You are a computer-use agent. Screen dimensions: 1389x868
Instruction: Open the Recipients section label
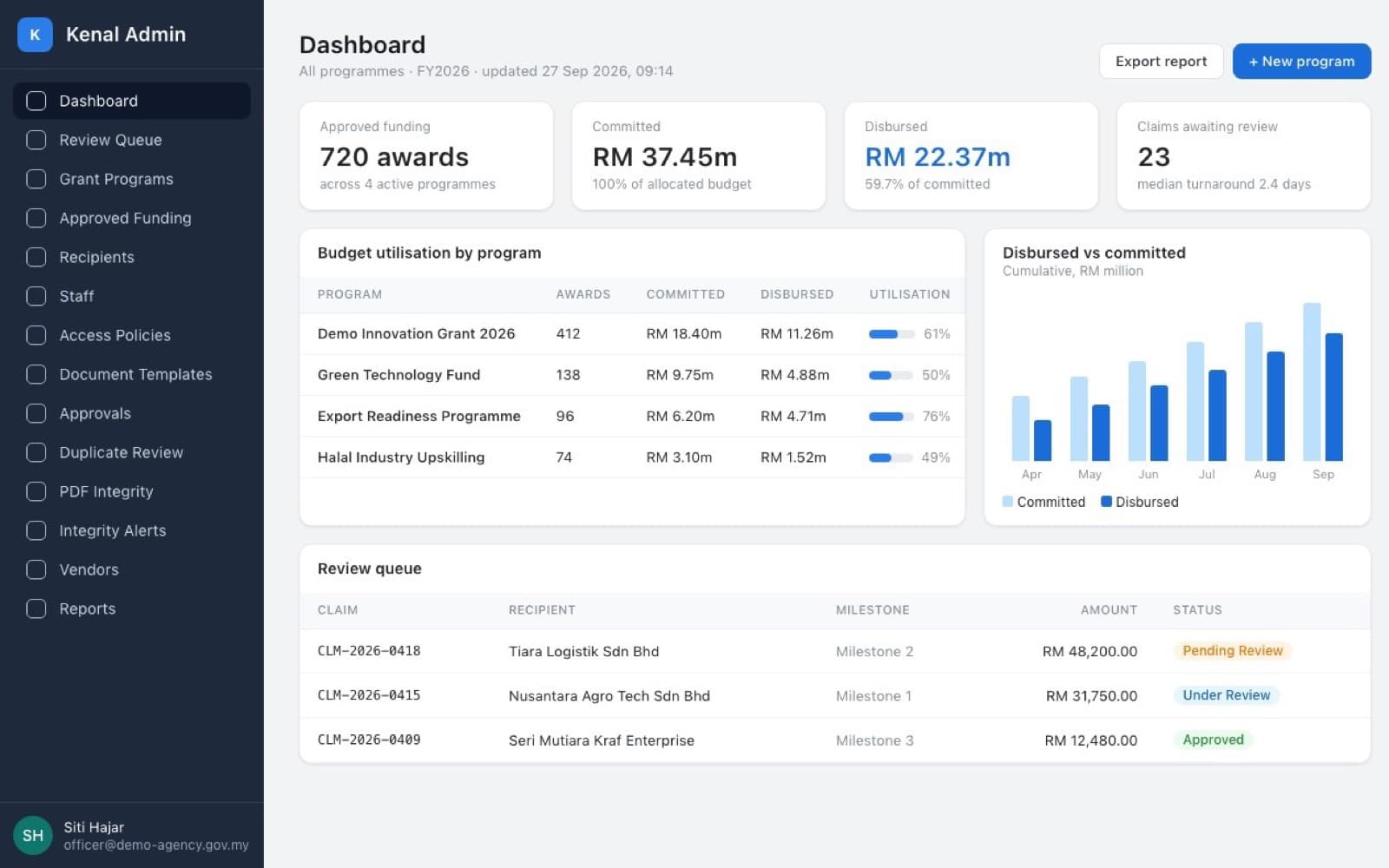96,257
